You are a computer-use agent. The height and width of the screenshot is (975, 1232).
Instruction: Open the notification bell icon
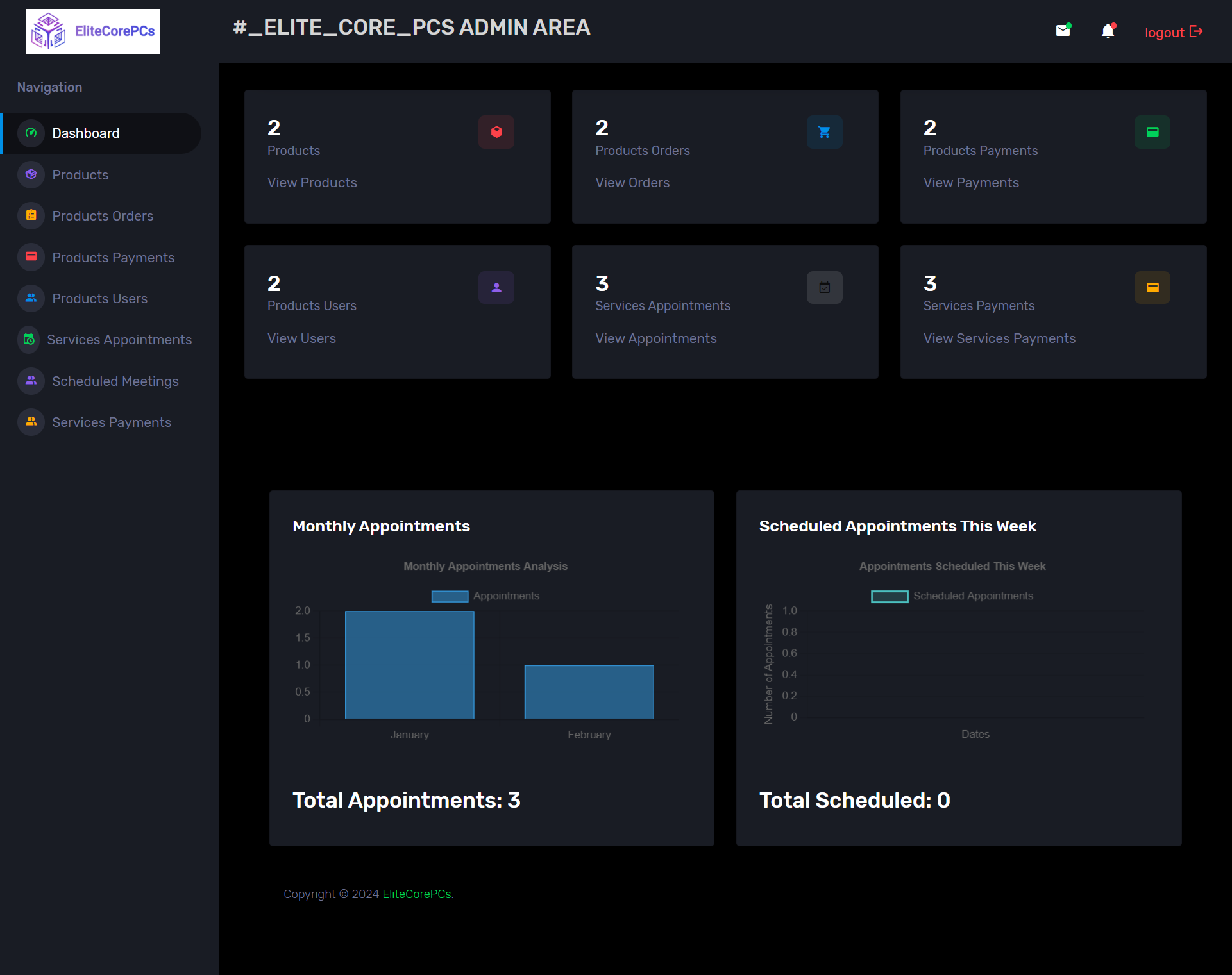1108,31
